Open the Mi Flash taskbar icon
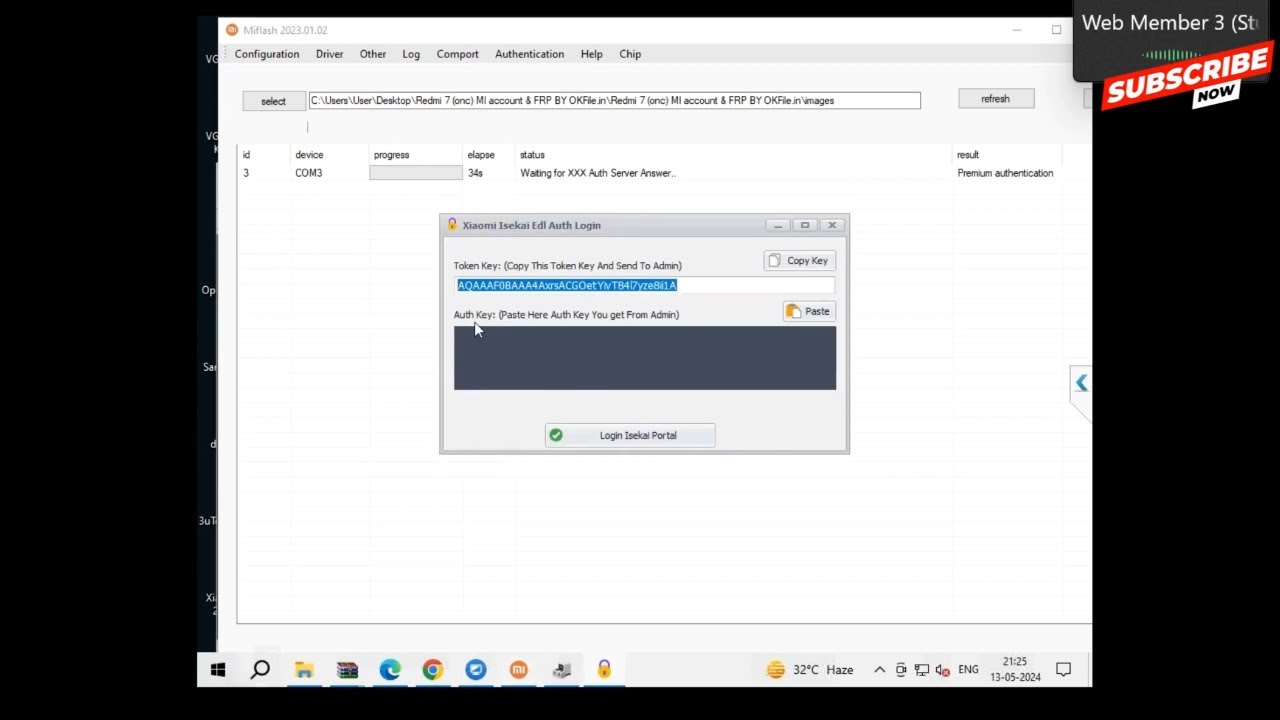 [518, 670]
